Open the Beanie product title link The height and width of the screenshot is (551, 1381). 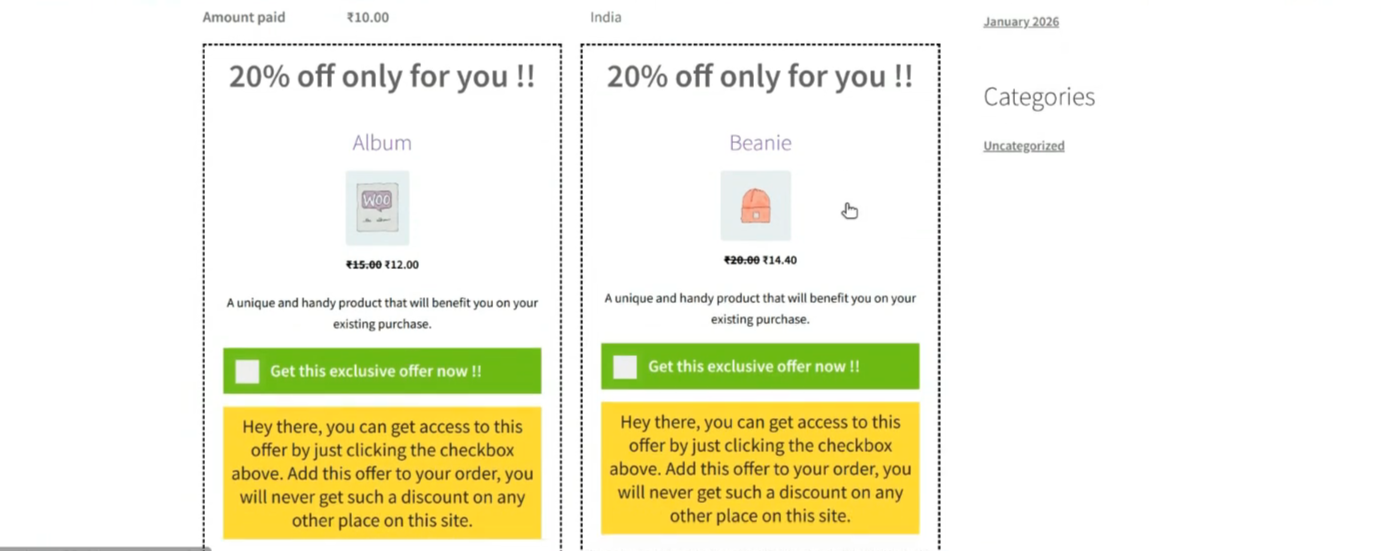(760, 143)
